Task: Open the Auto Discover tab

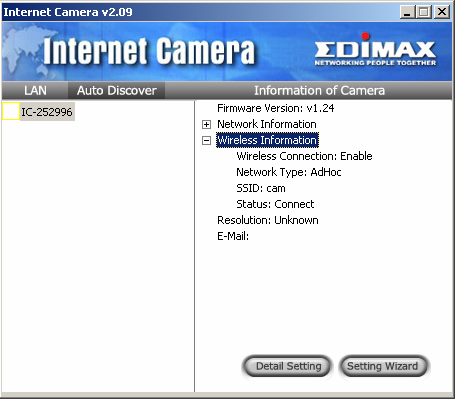Action: [117, 90]
